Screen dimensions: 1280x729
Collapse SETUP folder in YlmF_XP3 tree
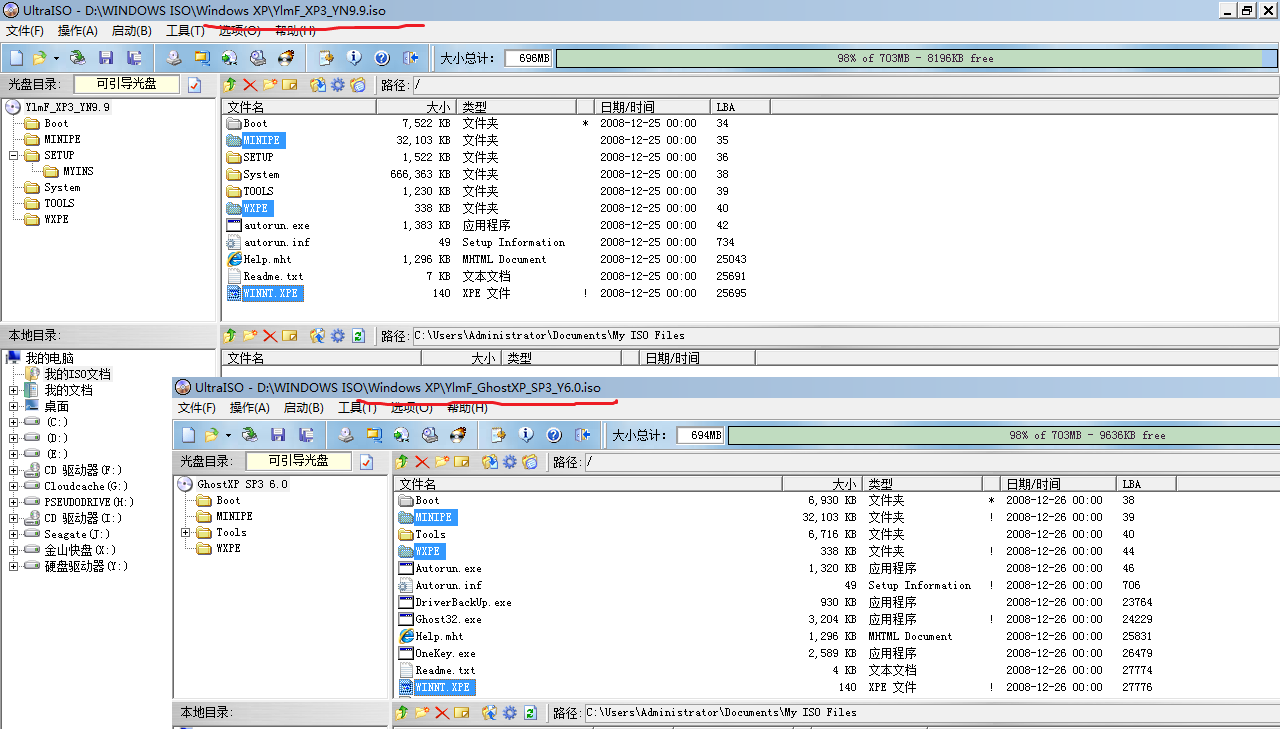click(x=14, y=156)
